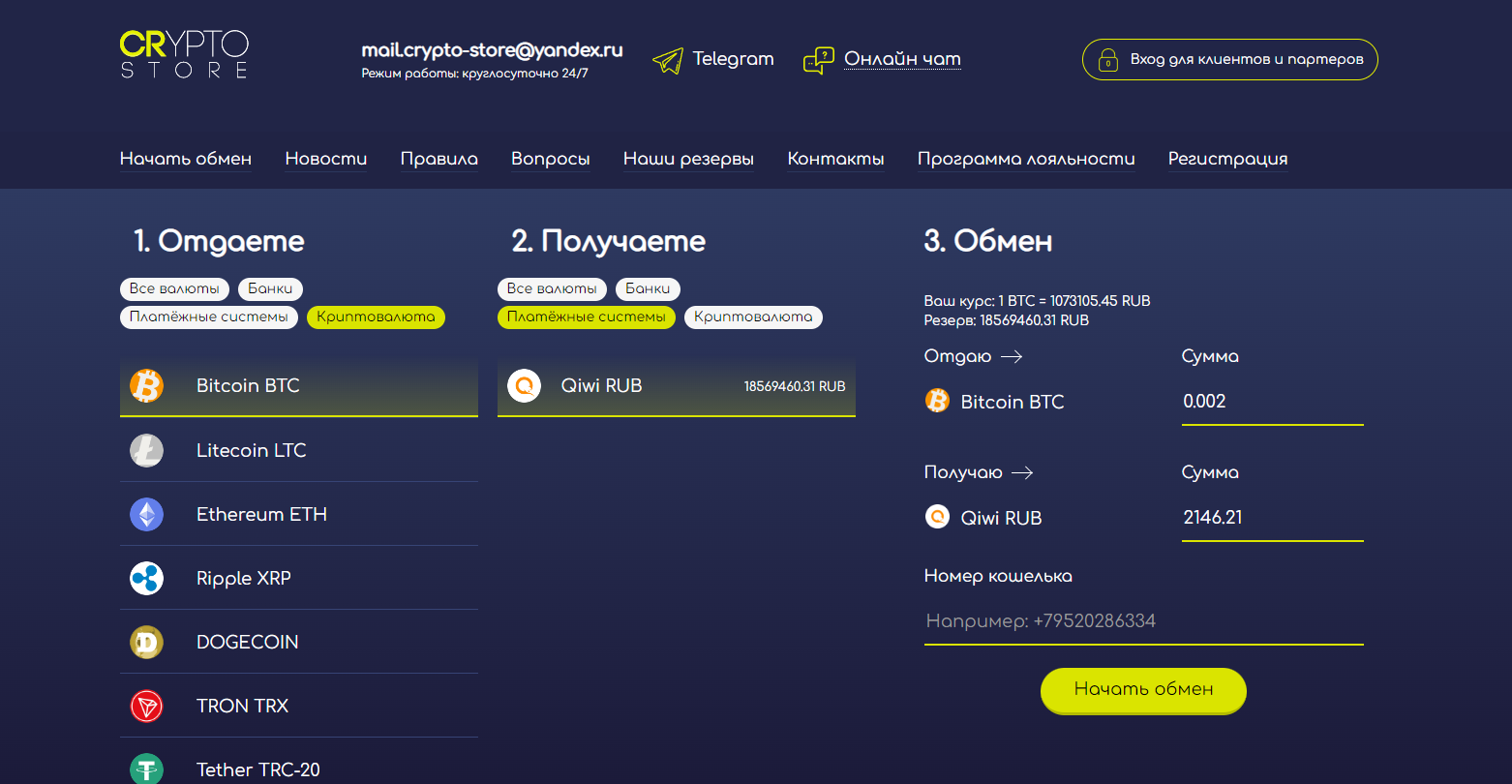This screenshot has width=1512, height=784.
Task: Click the TRON red icon
Action: tap(147, 706)
